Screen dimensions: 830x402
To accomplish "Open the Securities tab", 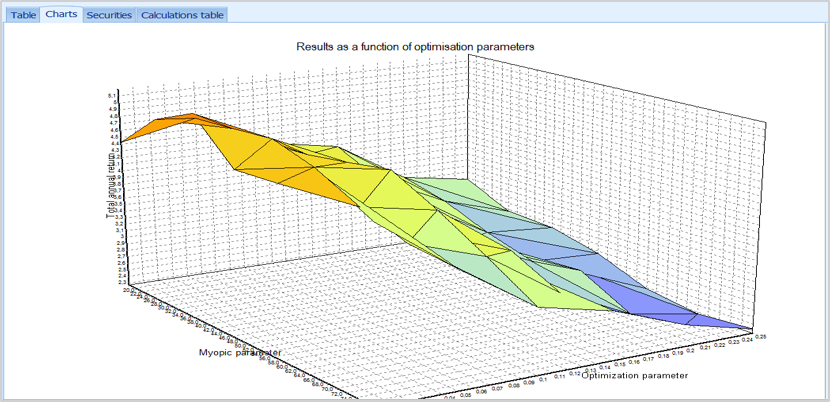I will tap(109, 15).
